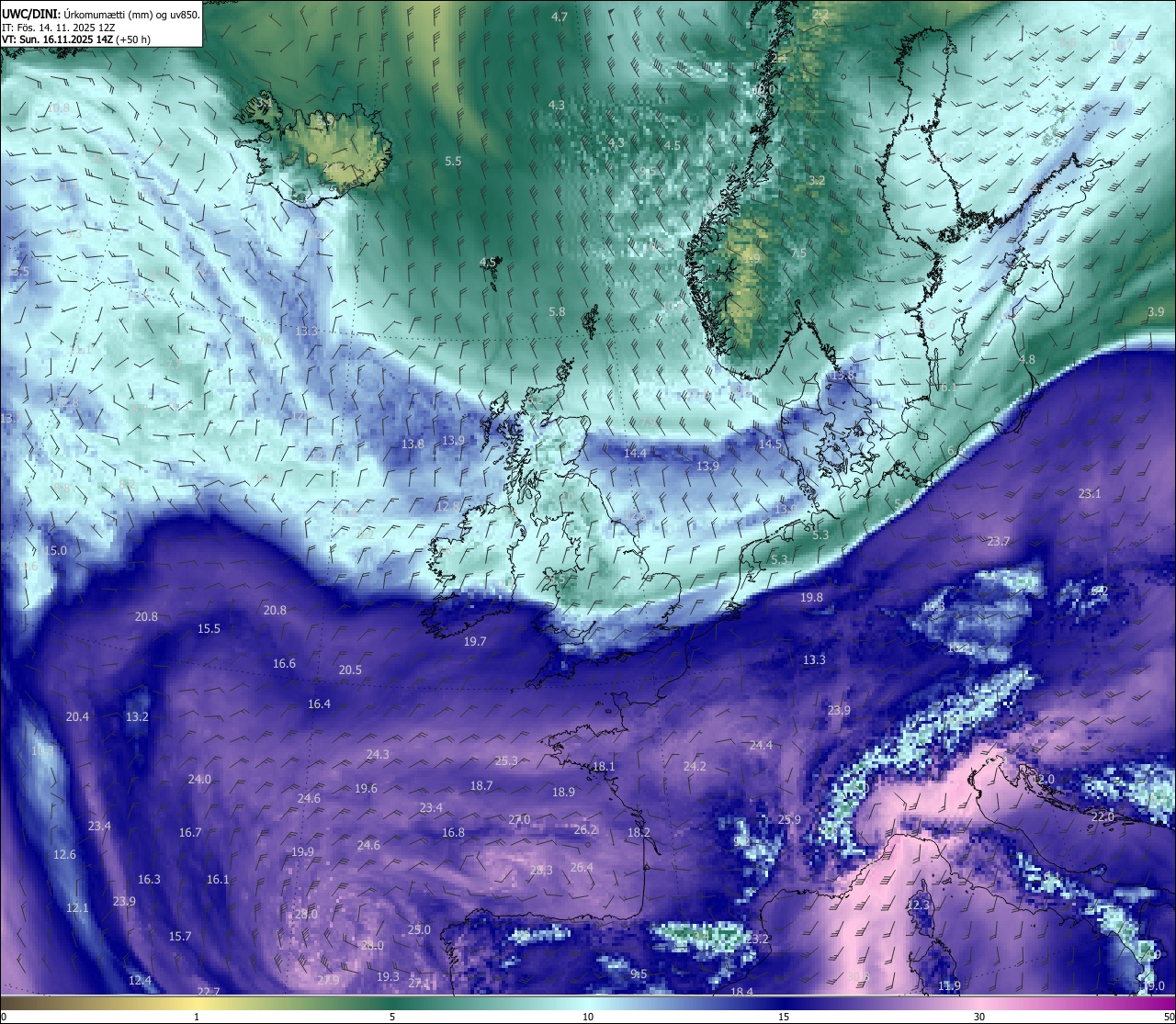Click the valid time 'VT: Sun. 16.11.2025 14Z (+50 h)'
Viewport: 1176px width, 1024px height.
76,39
